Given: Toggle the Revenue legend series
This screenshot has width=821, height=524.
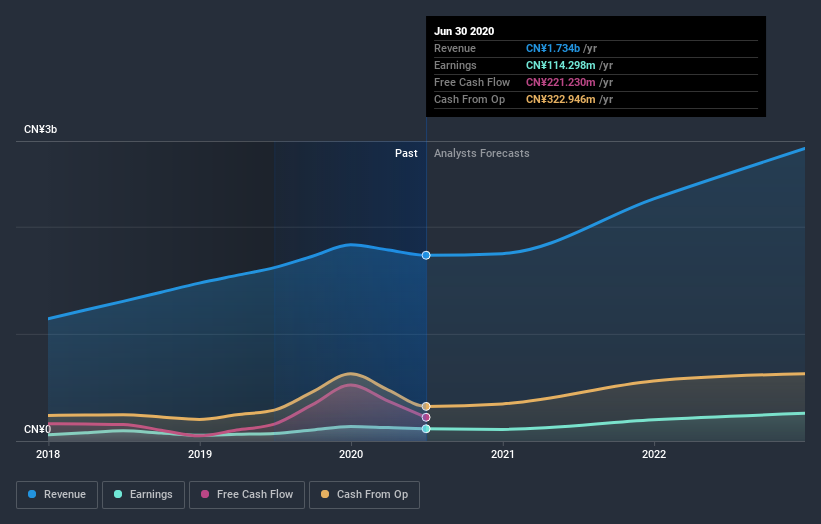Looking at the screenshot, I should click(57, 495).
